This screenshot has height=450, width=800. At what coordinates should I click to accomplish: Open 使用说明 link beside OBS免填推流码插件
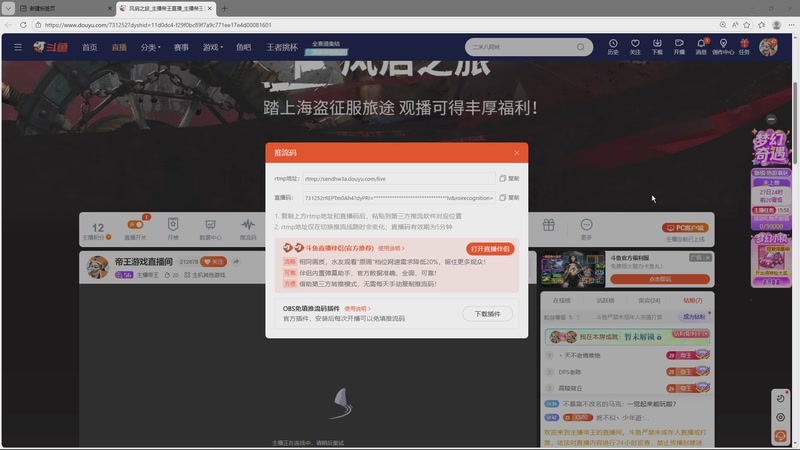tap(357, 309)
